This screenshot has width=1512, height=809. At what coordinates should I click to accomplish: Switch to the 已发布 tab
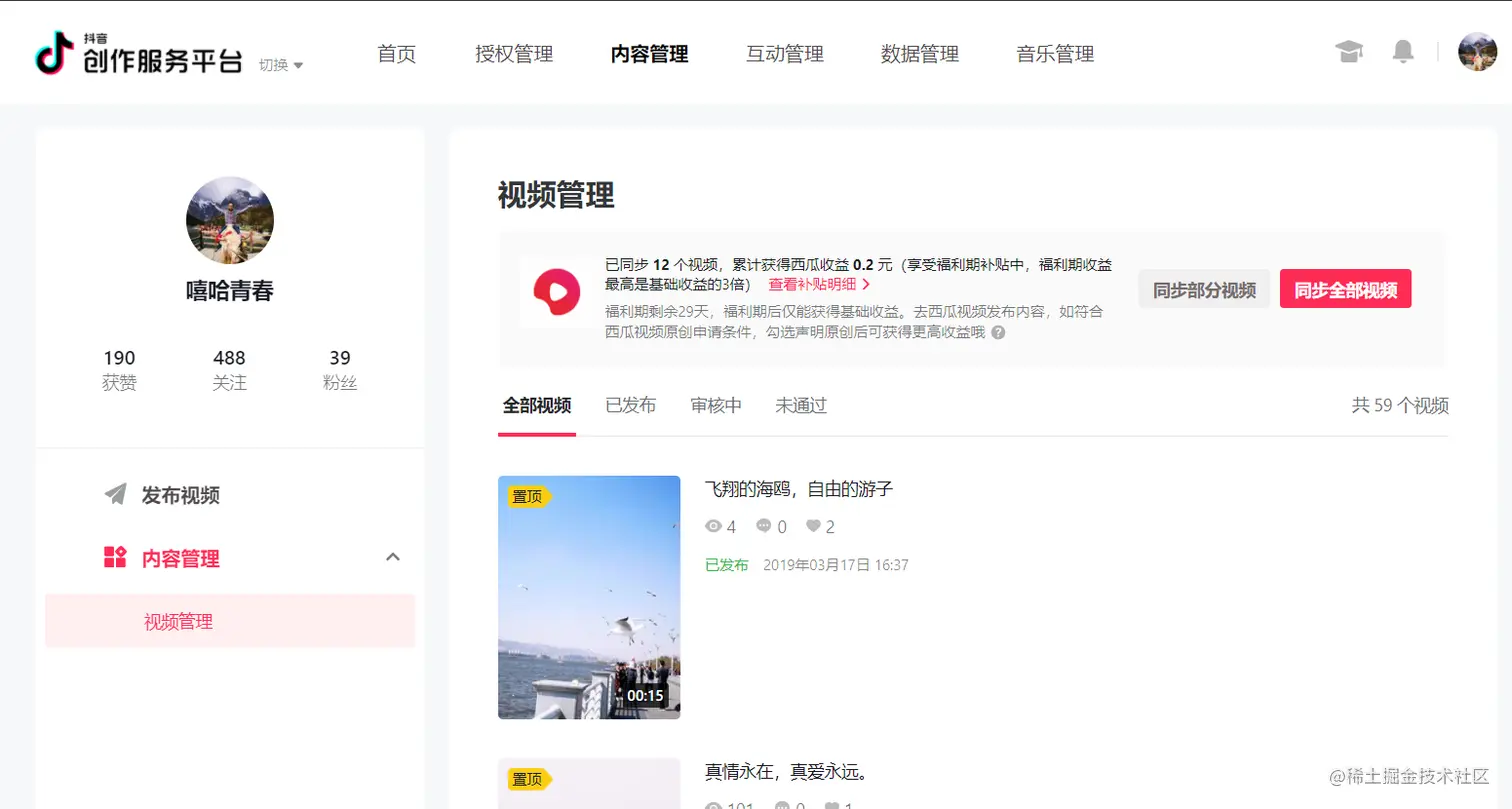(x=631, y=406)
